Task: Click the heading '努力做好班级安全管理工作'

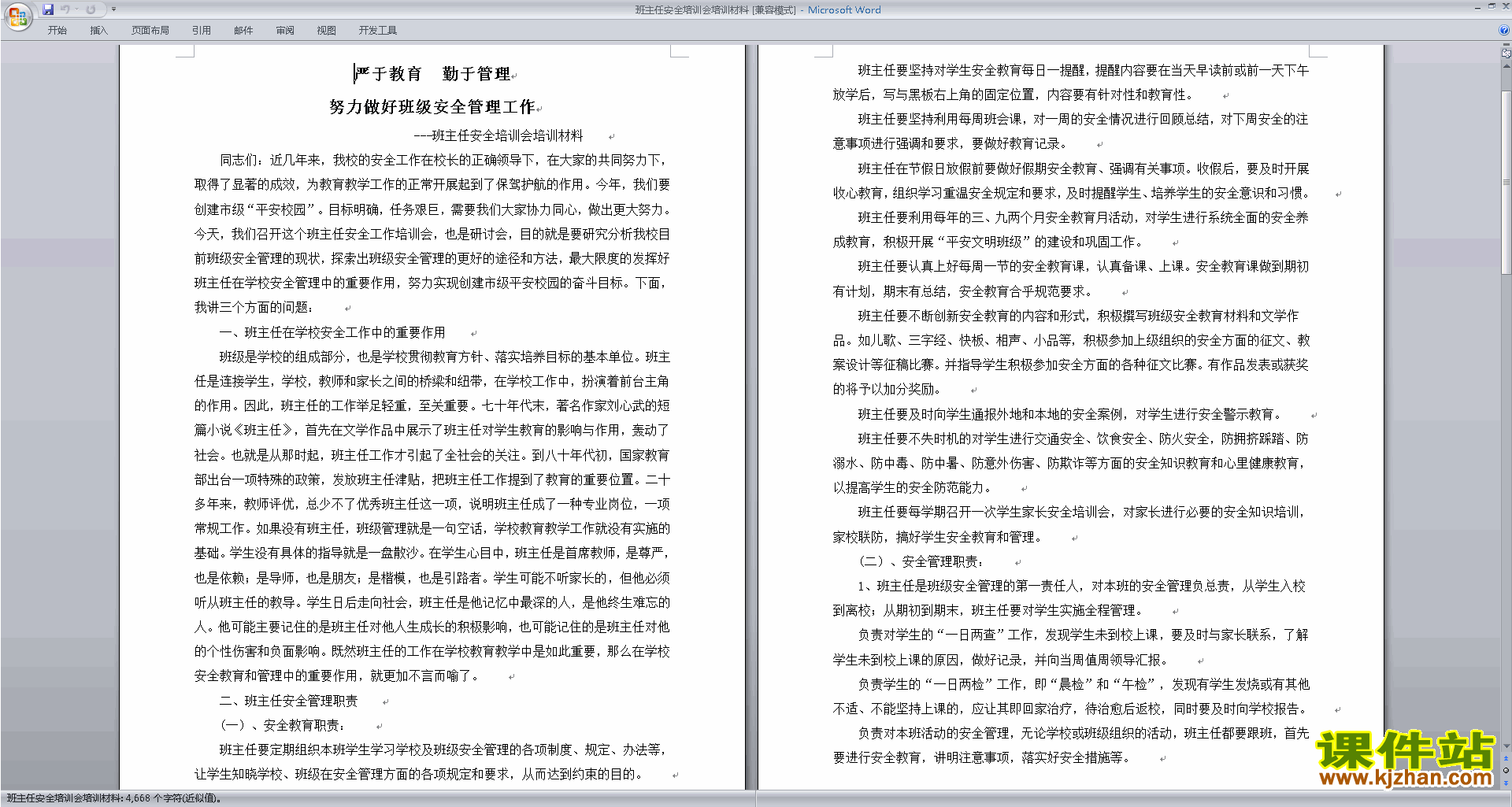Action: (432, 107)
